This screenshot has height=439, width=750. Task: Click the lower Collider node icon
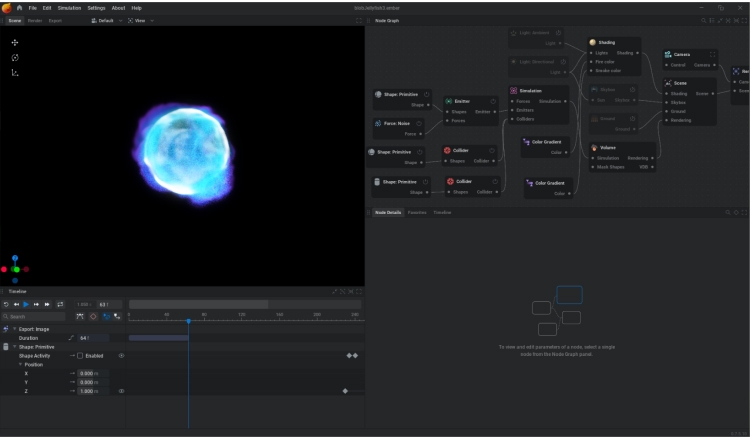click(x=450, y=182)
